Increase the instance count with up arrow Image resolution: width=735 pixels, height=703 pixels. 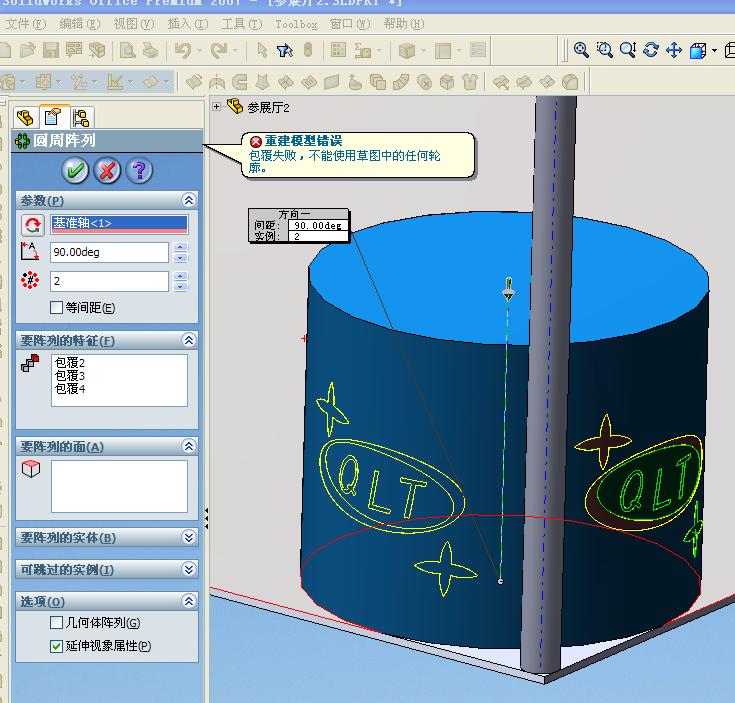pos(180,276)
